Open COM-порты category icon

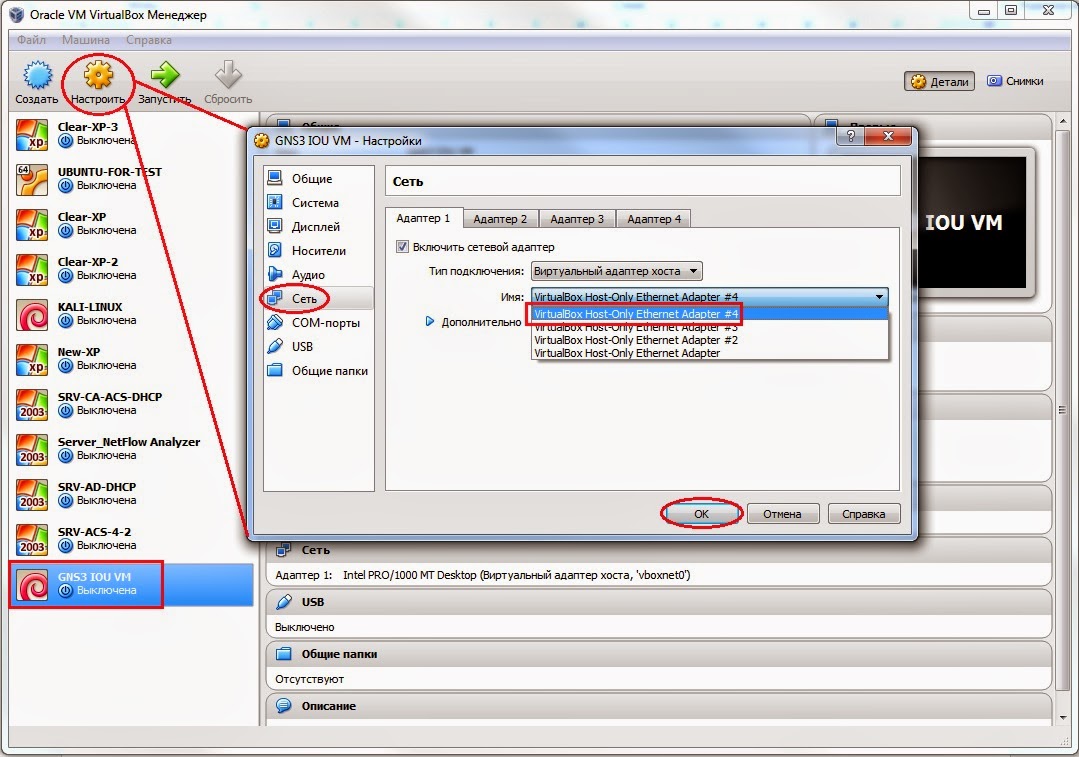point(275,322)
